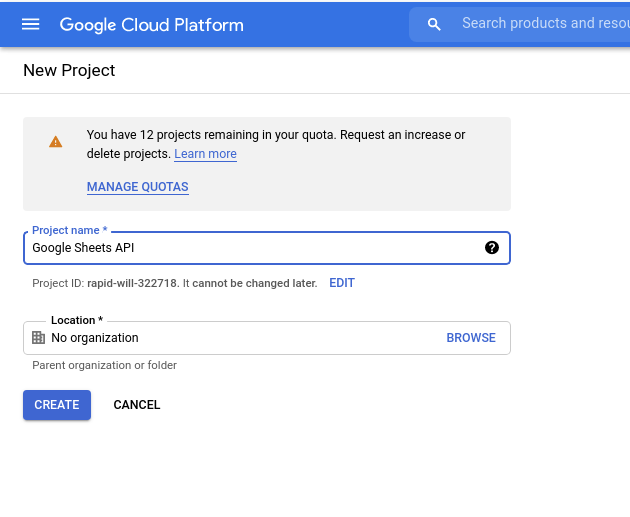Click the Google Cloud Platform logo text
This screenshot has width=630, height=517.
tap(151, 25)
